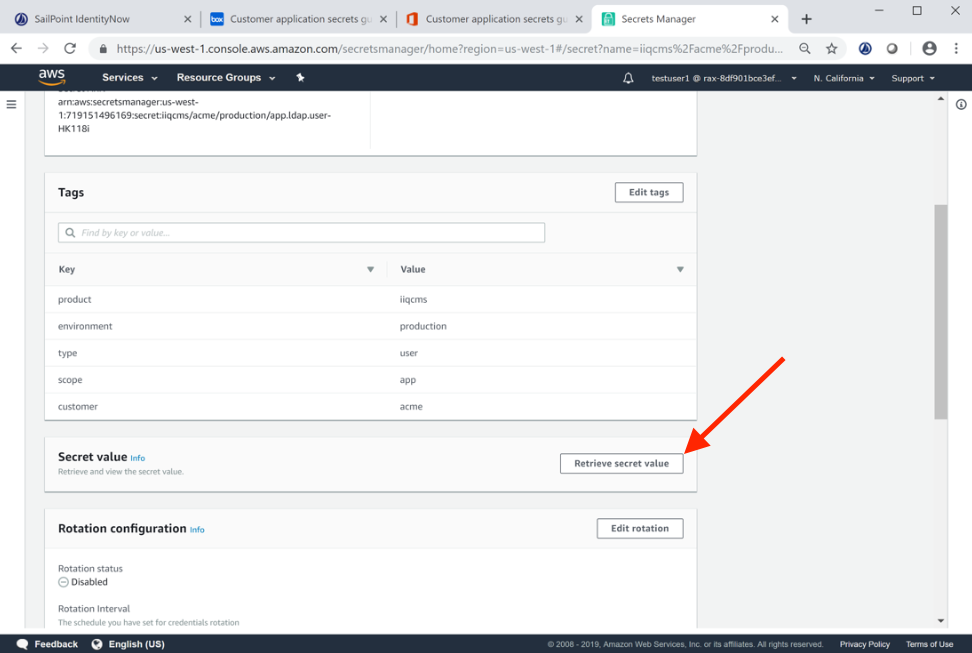The height and width of the screenshot is (653, 972).
Task: Open the Chrome three-dot menu
Action: tap(956, 48)
